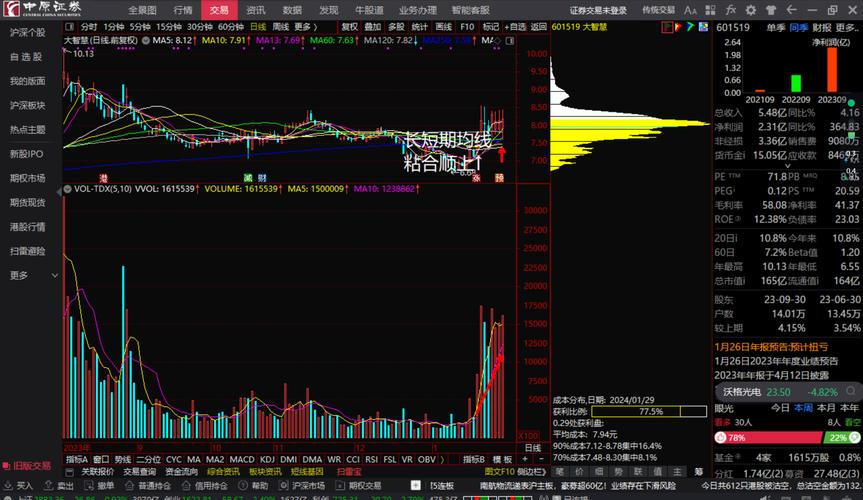Click the 买入 buy icon button
Viewport: 863px width, 500px height.
point(18,486)
